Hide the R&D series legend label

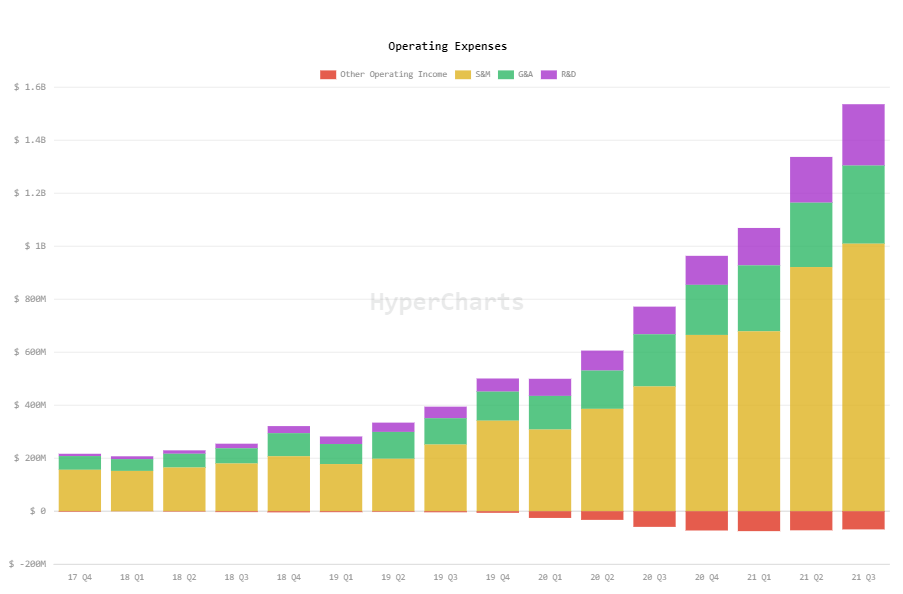pos(568,74)
